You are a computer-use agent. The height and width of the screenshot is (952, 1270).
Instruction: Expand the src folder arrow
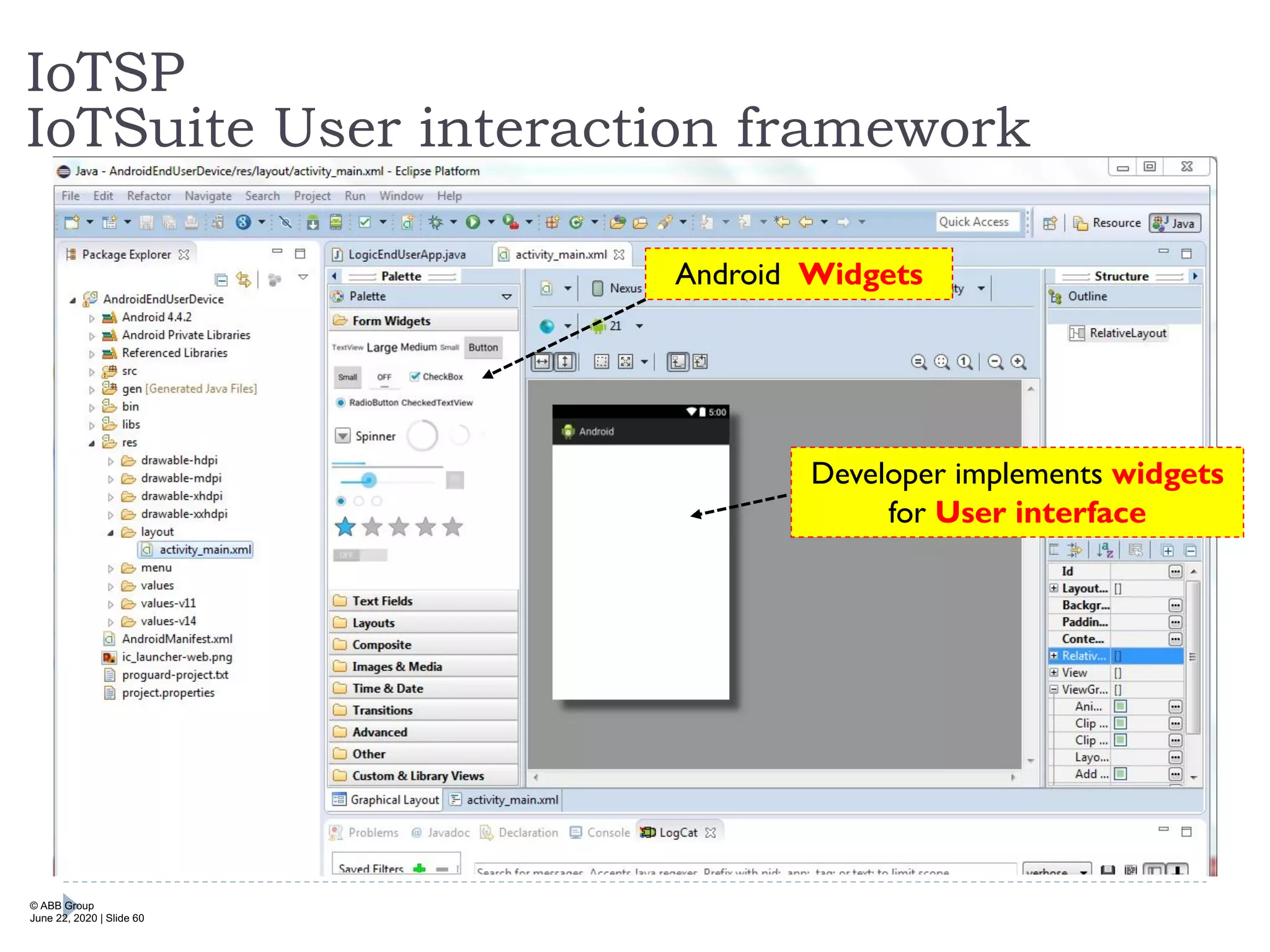tap(92, 372)
